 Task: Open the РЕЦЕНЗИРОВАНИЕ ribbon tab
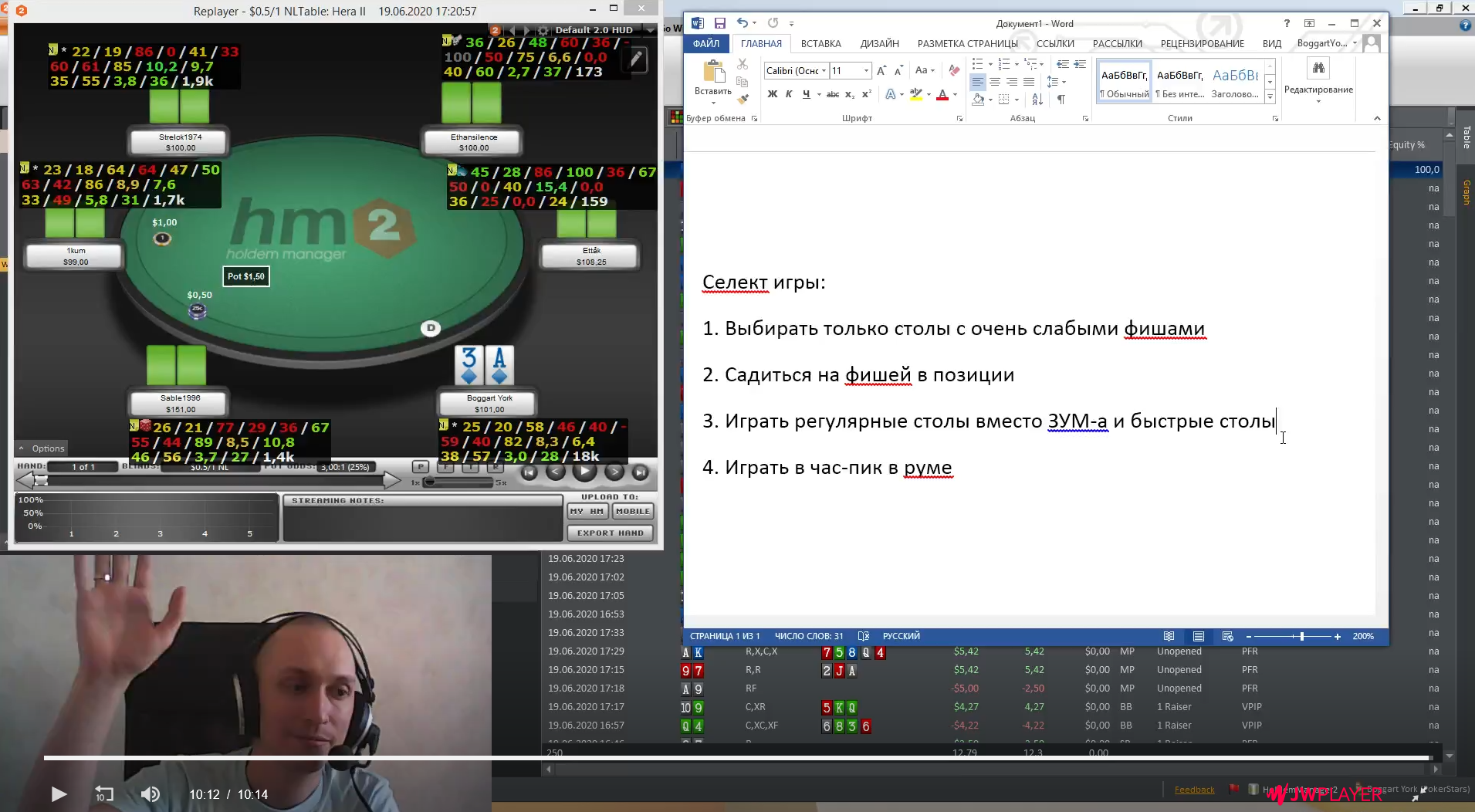click(1202, 43)
